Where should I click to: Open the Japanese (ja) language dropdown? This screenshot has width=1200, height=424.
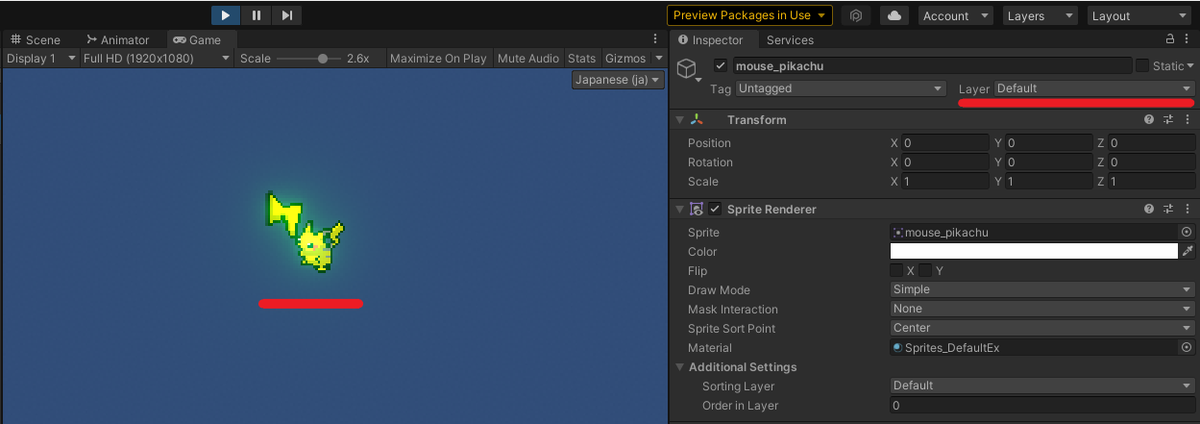coord(618,80)
